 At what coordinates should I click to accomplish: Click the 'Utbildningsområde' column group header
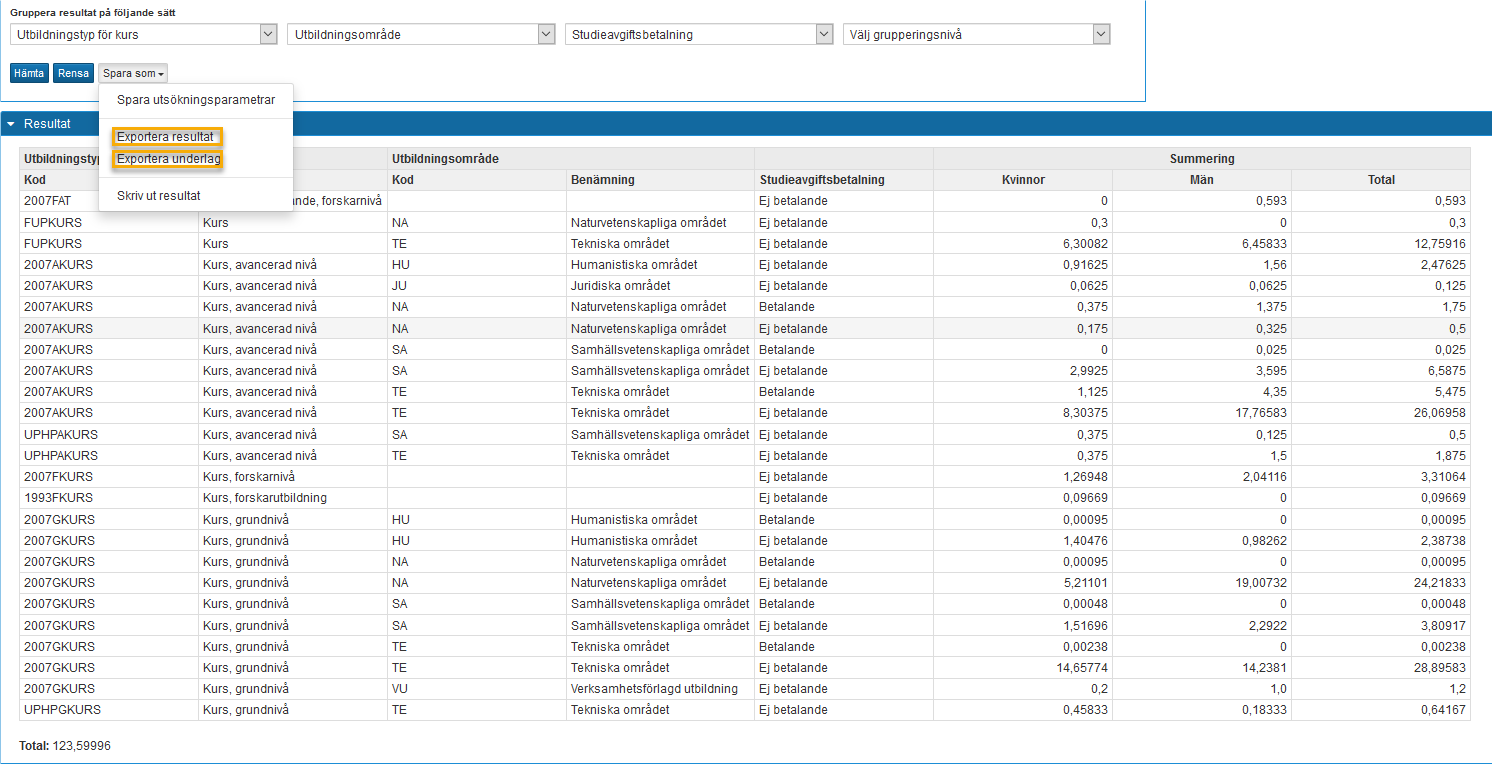(571, 159)
